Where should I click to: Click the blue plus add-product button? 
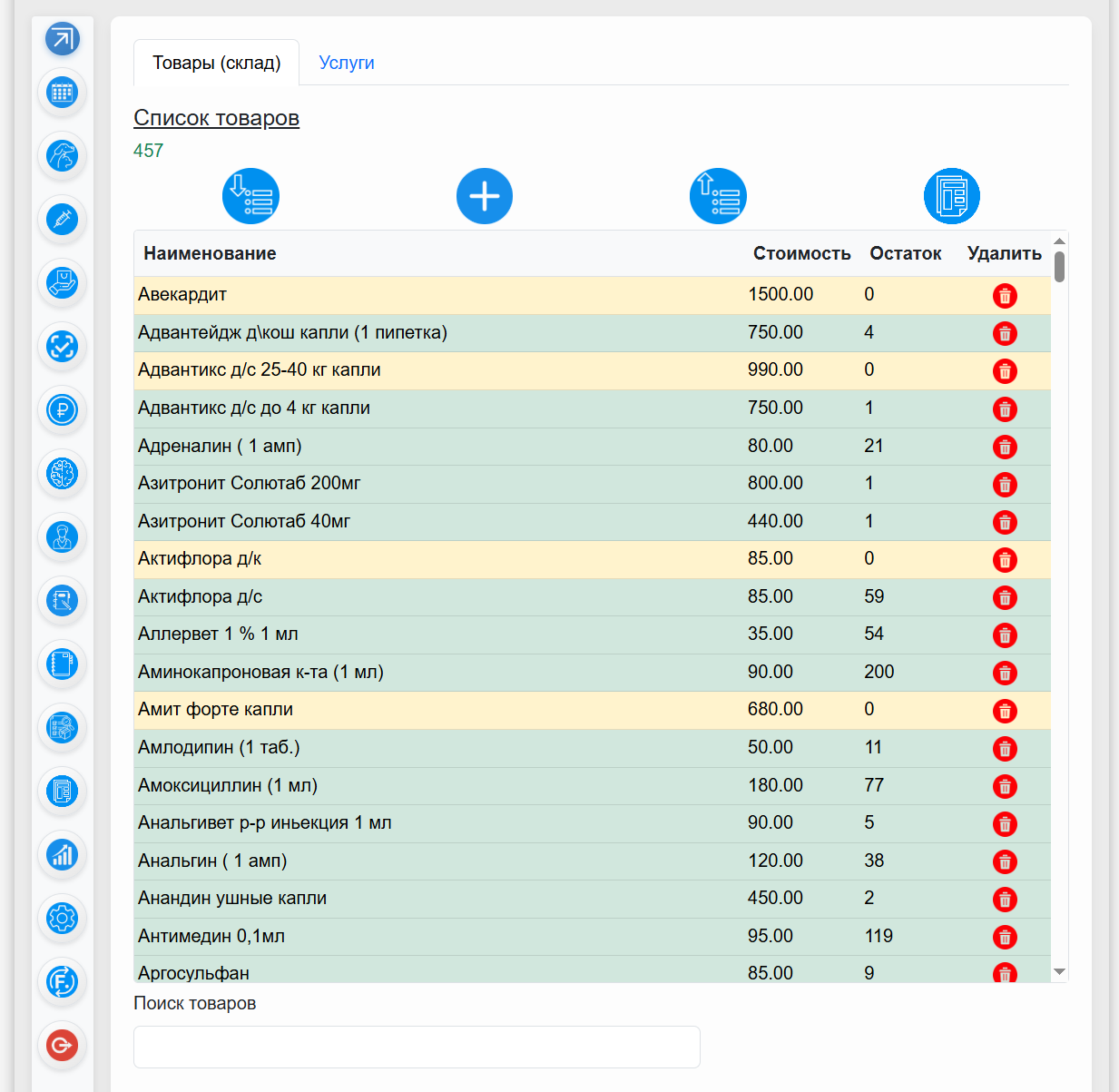coord(485,196)
